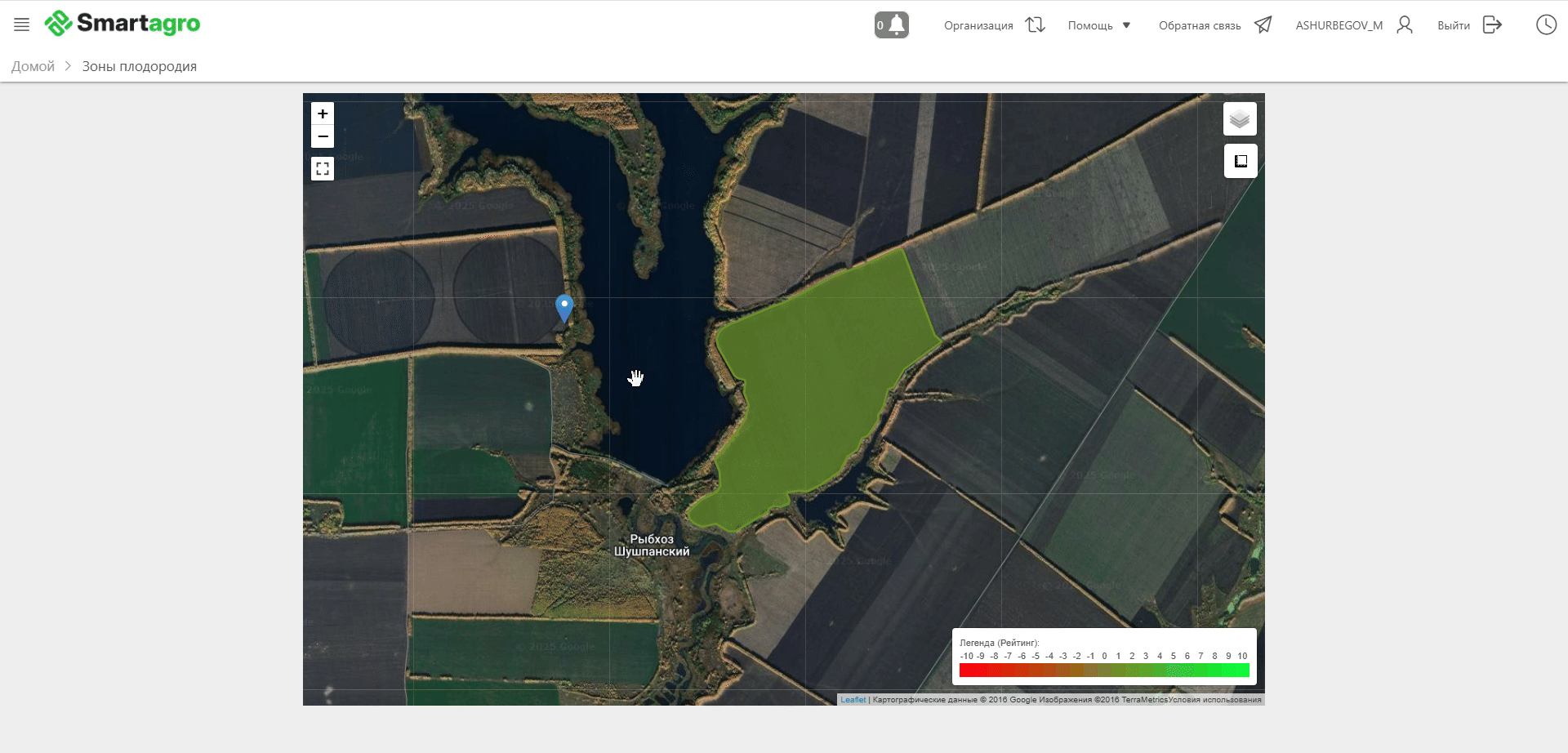Click the logout arrow icon
This screenshot has width=1568, height=753.
(x=1492, y=25)
